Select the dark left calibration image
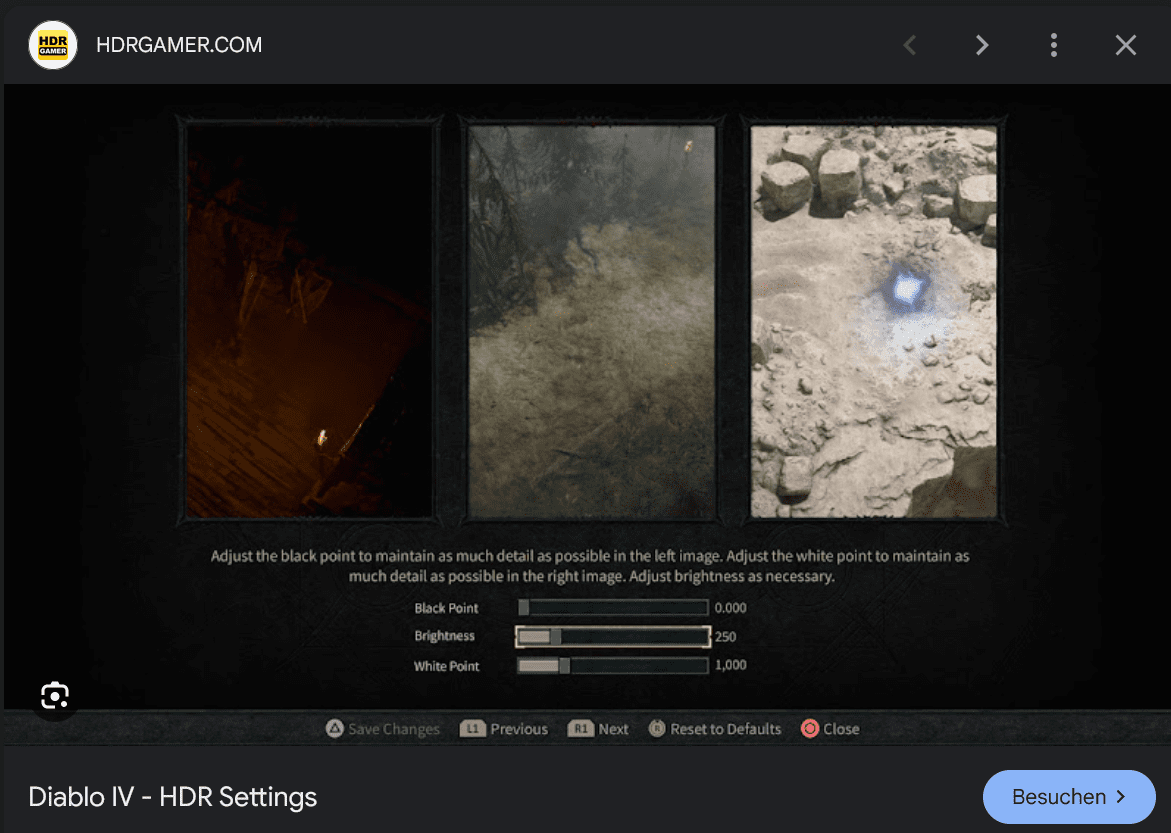 [309, 321]
